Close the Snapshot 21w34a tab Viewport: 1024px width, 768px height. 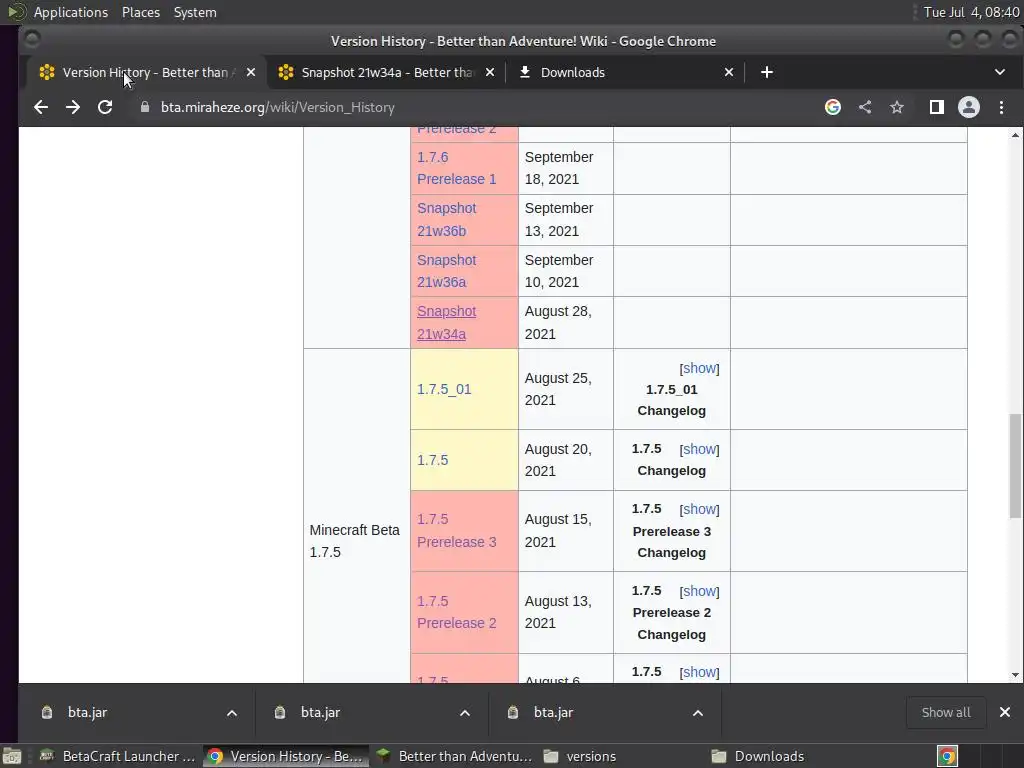pyautogui.click(x=490, y=72)
